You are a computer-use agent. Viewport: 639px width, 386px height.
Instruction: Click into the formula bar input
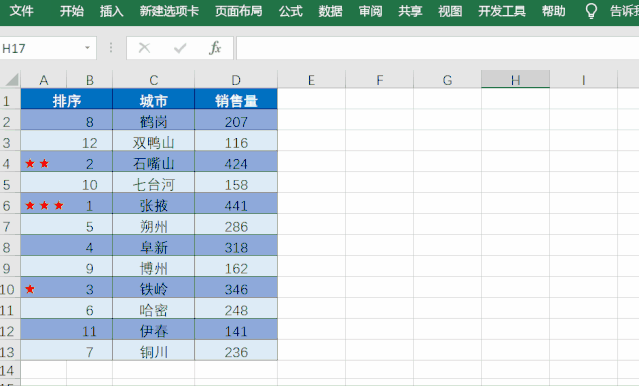click(x=437, y=48)
